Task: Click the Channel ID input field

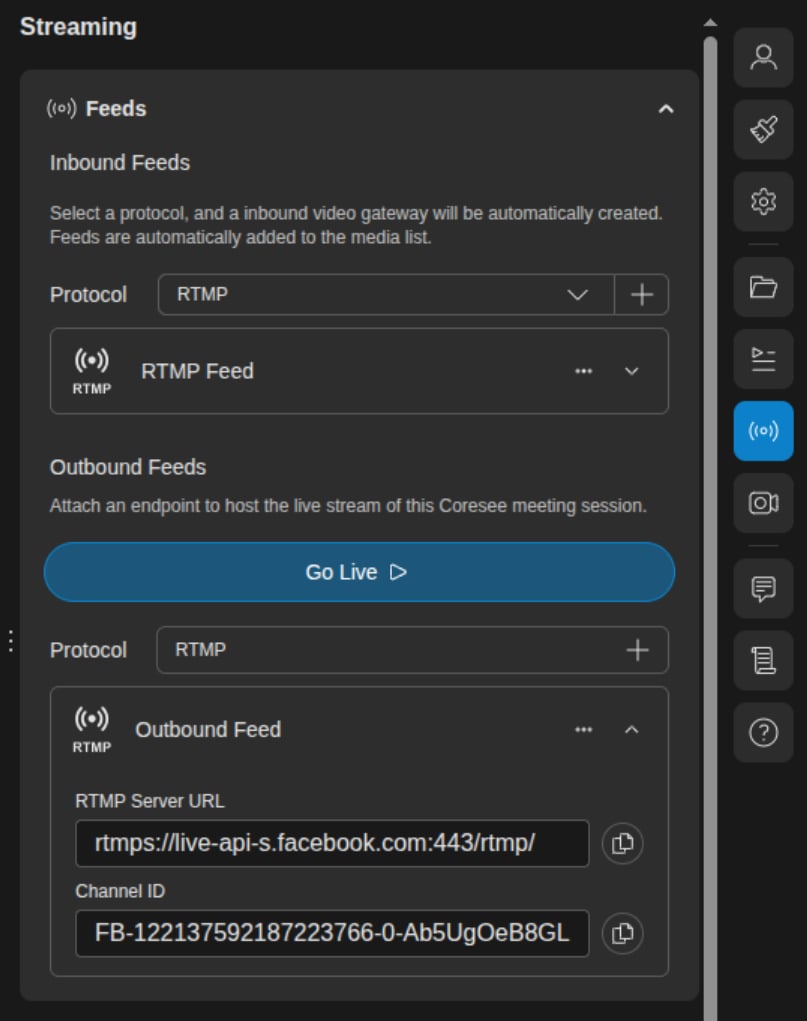Action: [332, 933]
